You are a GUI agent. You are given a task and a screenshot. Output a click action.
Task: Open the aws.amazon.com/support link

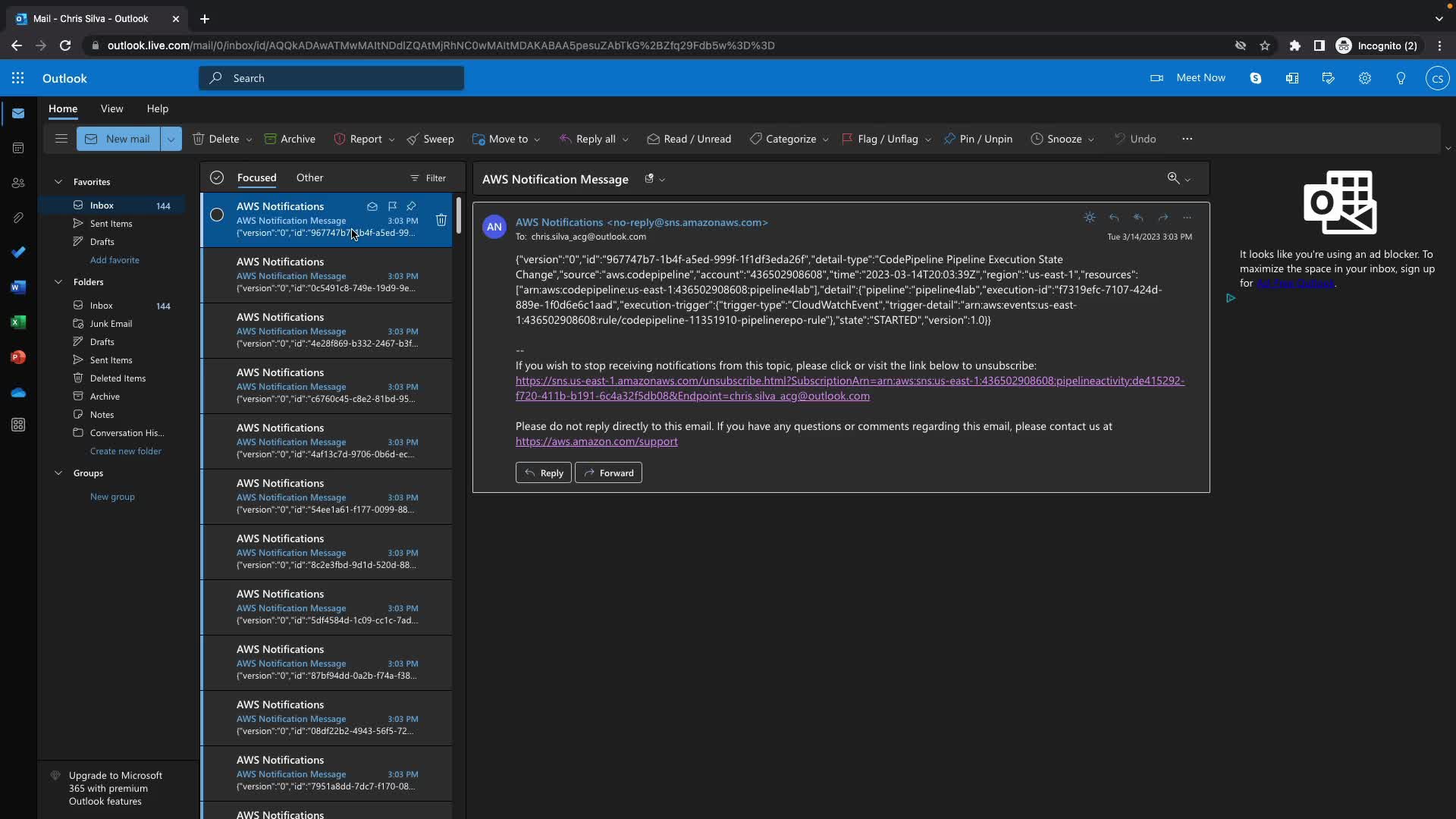(x=596, y=441)
